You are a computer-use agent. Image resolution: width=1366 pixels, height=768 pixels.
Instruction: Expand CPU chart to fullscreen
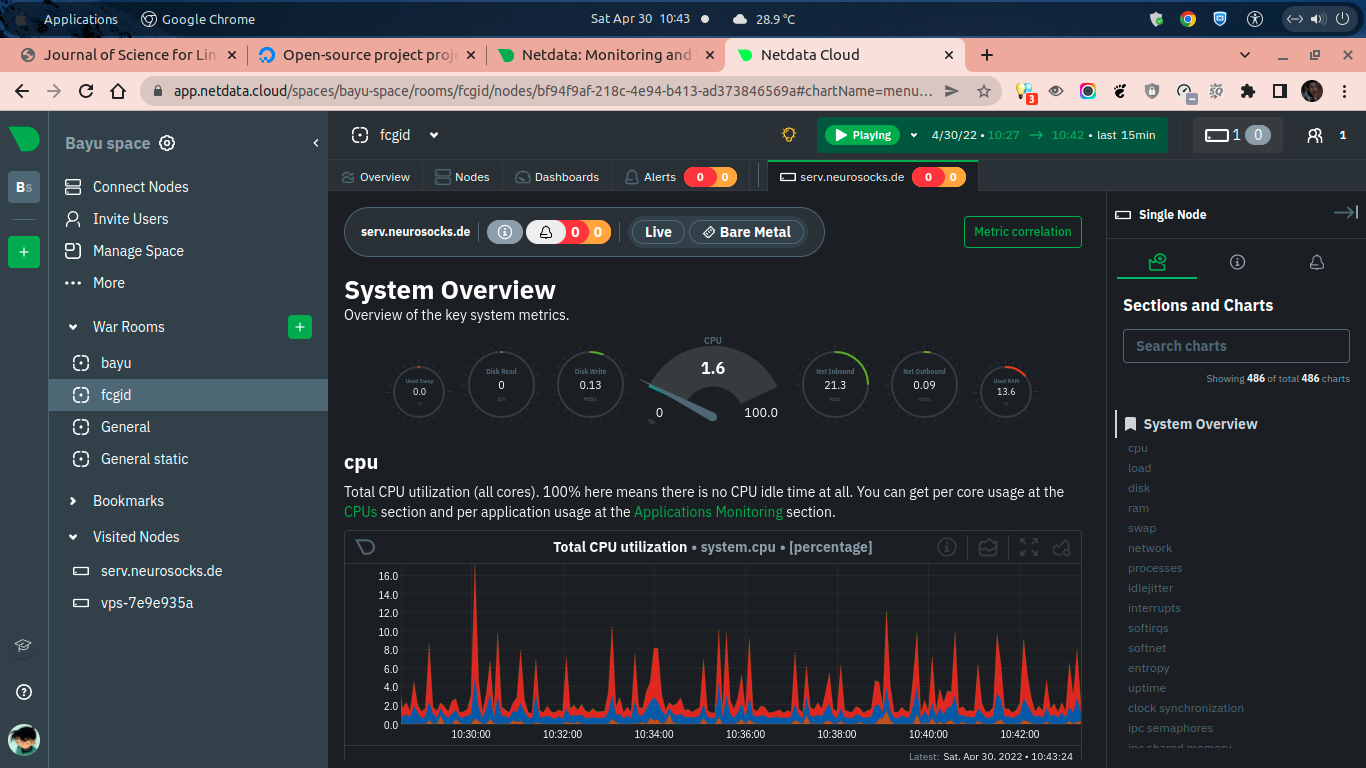[1028, 547]
